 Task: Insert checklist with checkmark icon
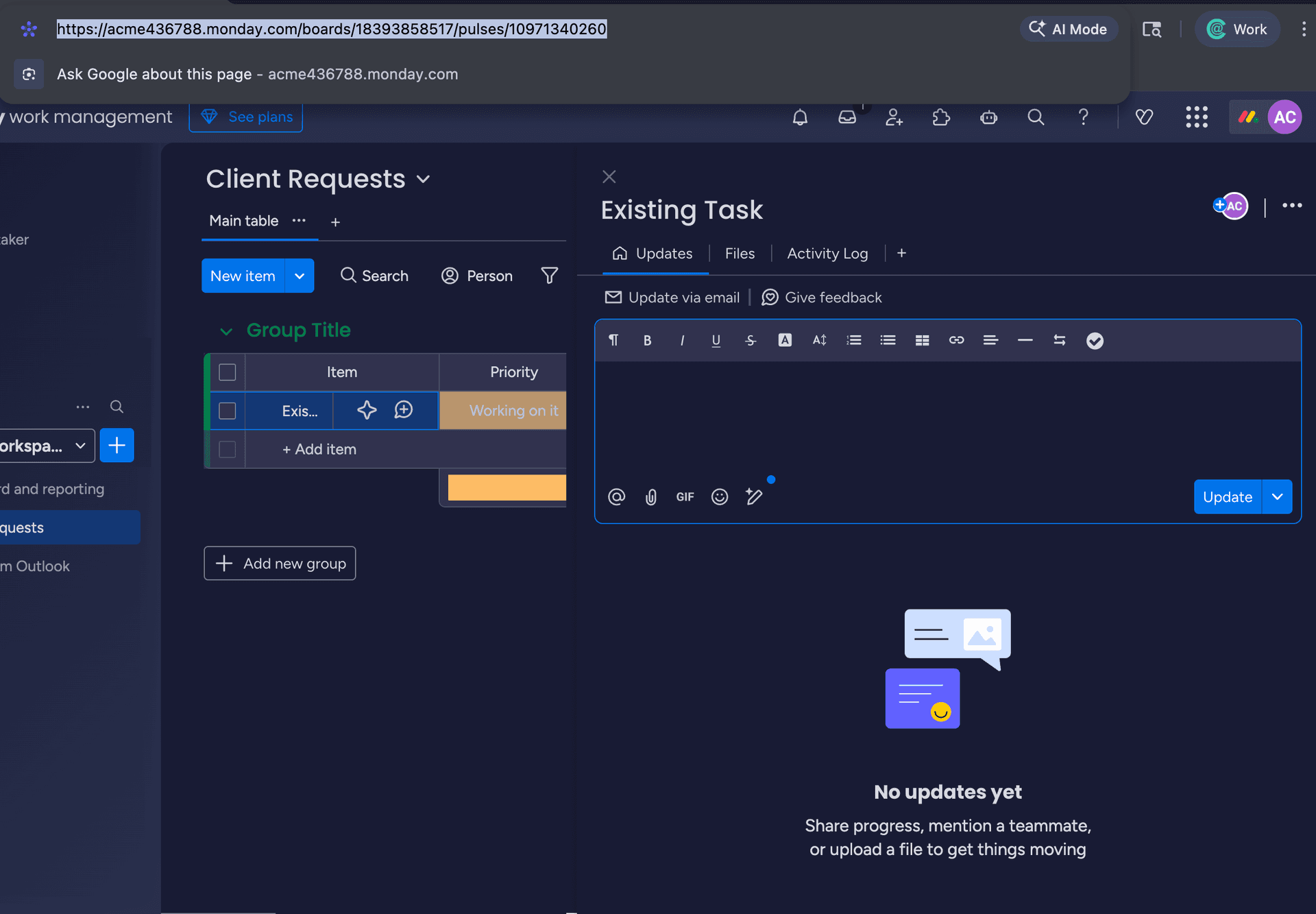(x=1095, y=341)
